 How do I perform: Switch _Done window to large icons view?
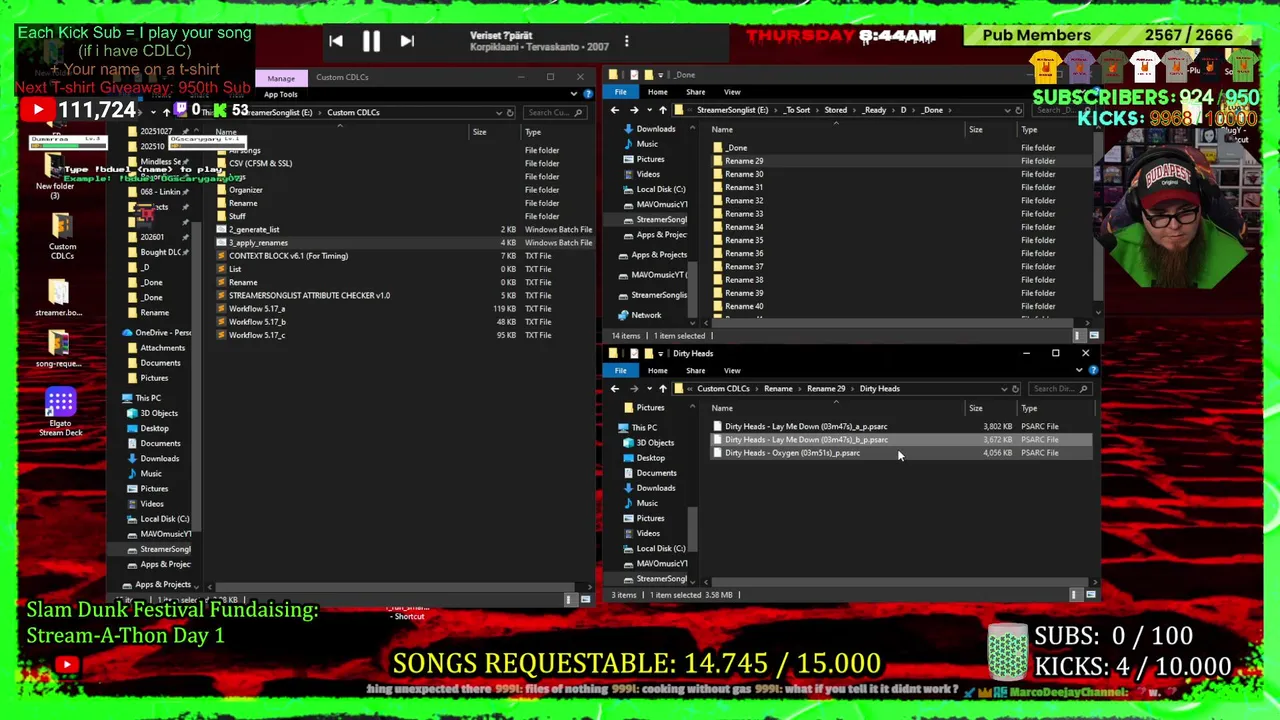1093,336
